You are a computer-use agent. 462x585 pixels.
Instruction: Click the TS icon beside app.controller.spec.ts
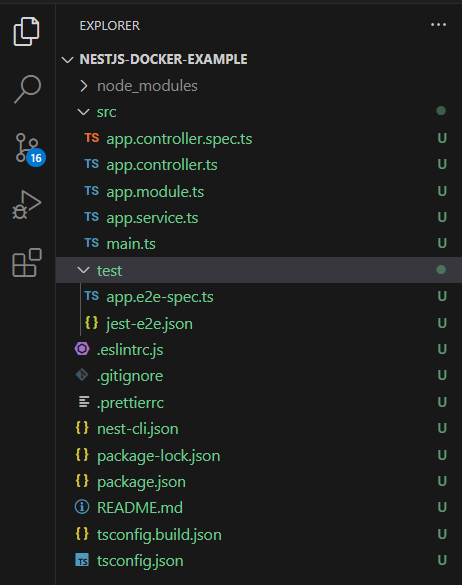pyautogui.click(x=91, y=138)
